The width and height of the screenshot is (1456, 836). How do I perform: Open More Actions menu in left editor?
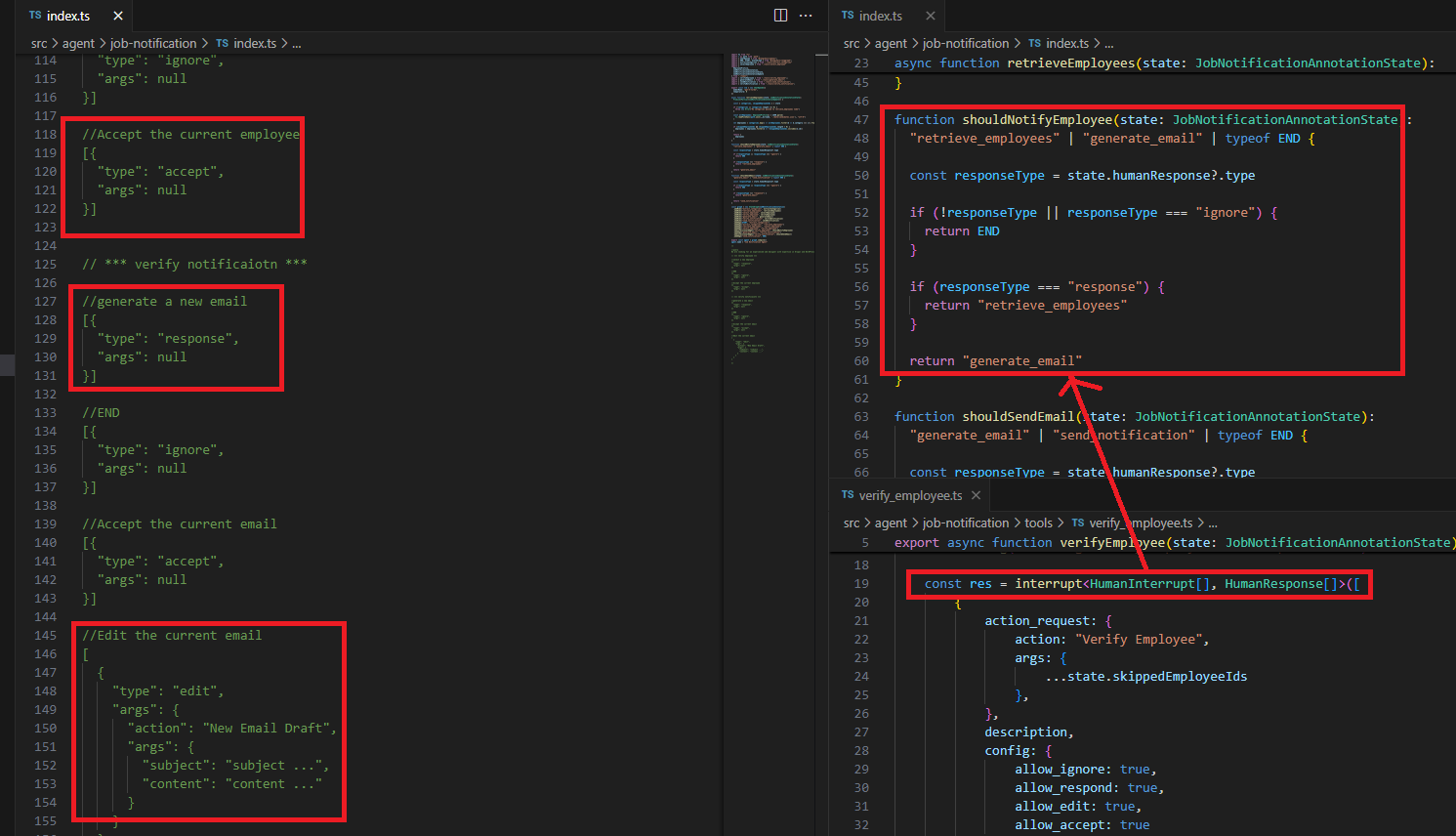tap(806, 16)
